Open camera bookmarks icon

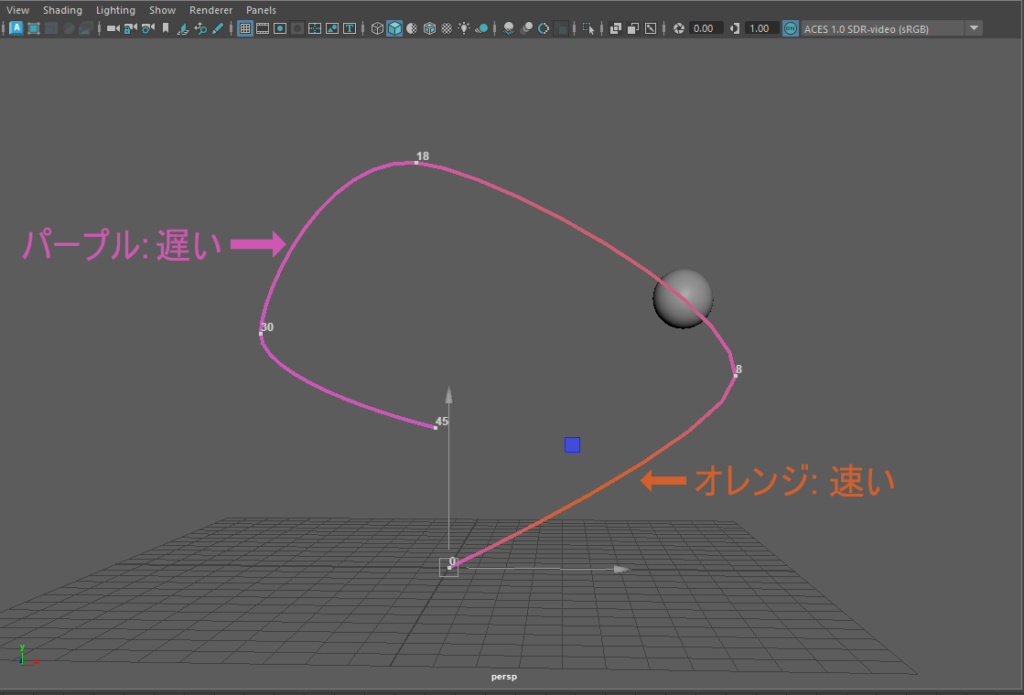[165, 29]
